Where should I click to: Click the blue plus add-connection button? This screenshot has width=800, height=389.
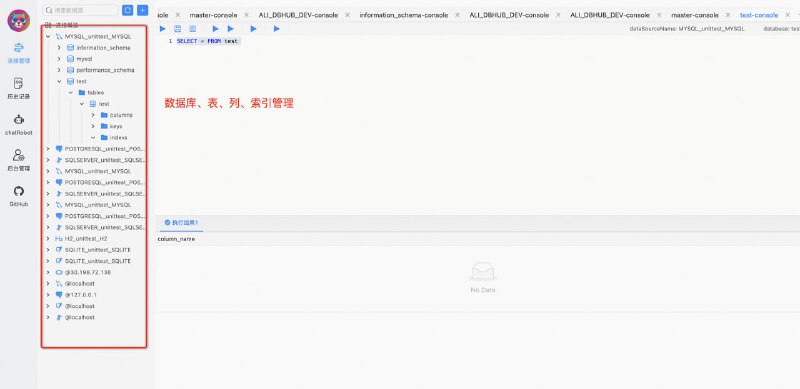(143, 10)
